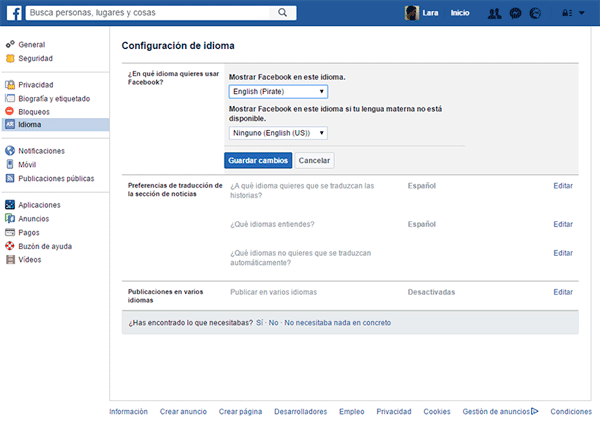Screen dimensions: 600x430
Task: Open the Privacidad footer link
Action: [394, 411]
